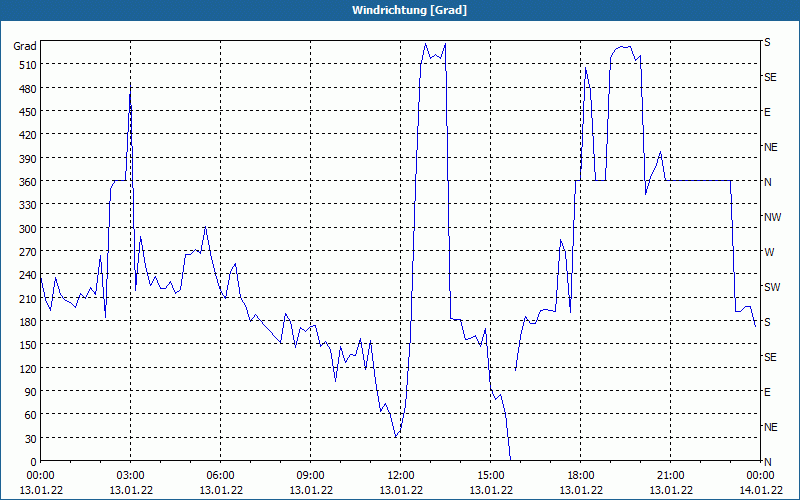Select the 0 value on the left axis

click(x=34, y=462)
